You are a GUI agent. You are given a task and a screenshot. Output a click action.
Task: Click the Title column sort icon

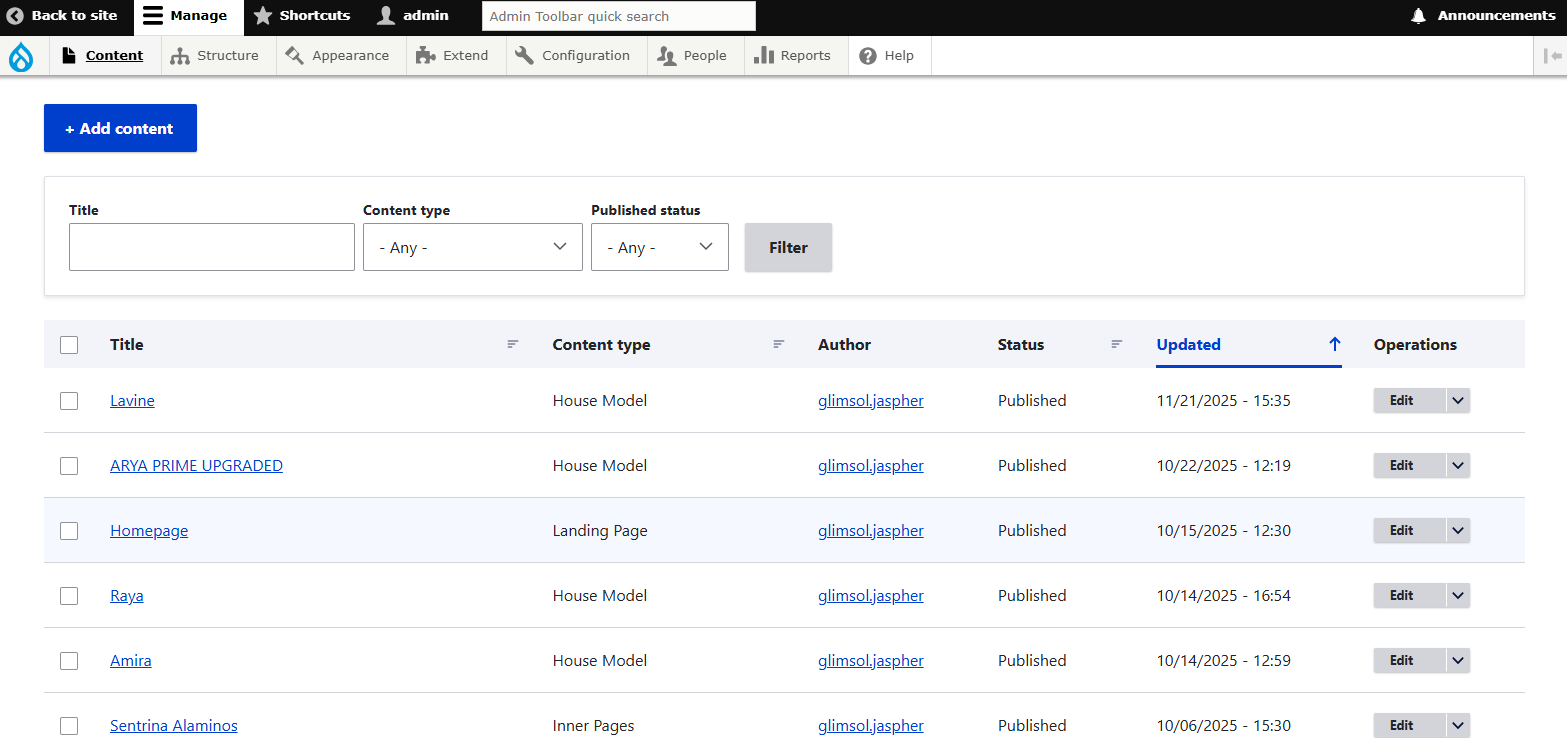point(513,344)
